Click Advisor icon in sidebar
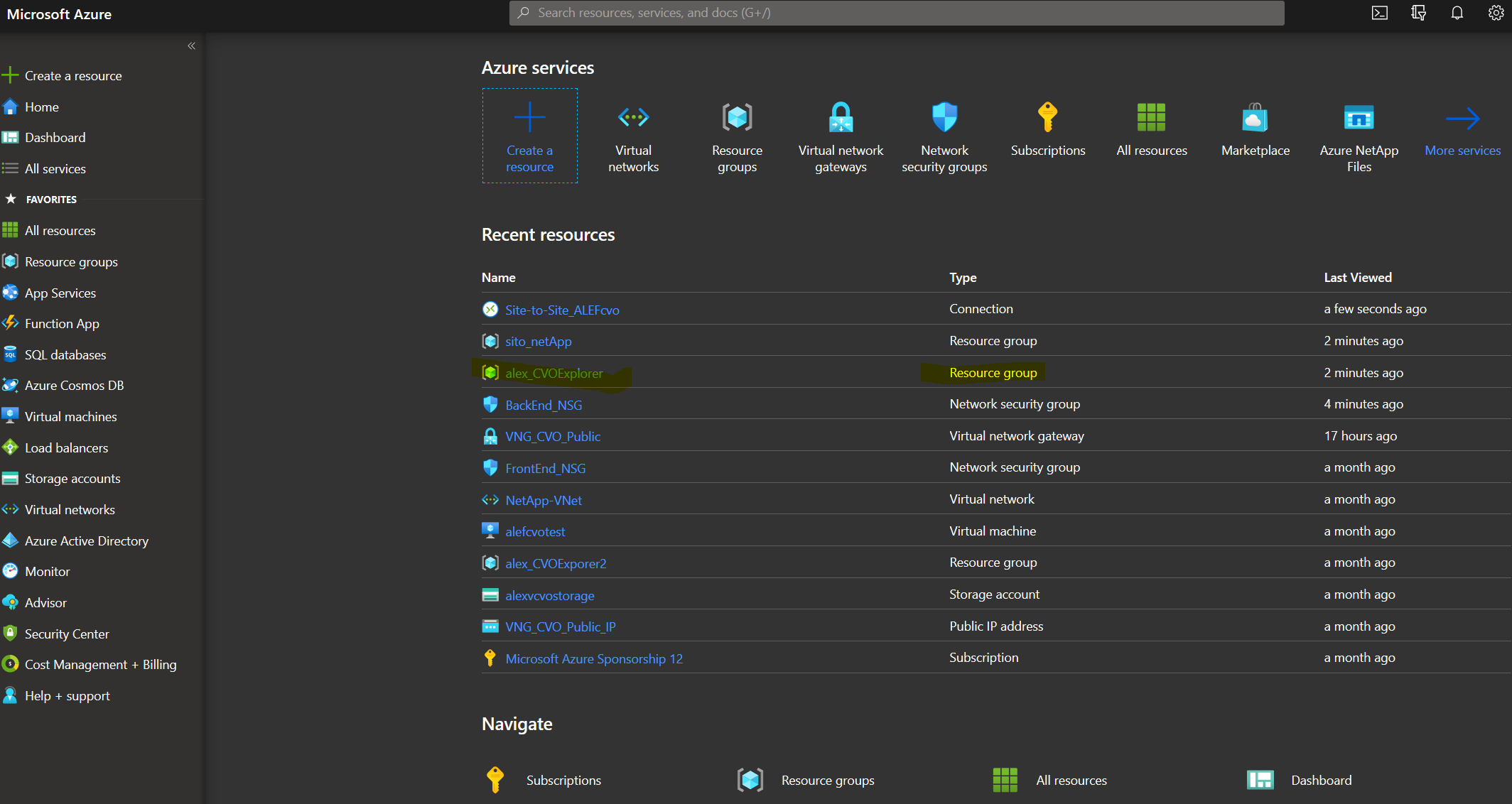This screenshot has width=1512, height=804. (x=10, y=602)
